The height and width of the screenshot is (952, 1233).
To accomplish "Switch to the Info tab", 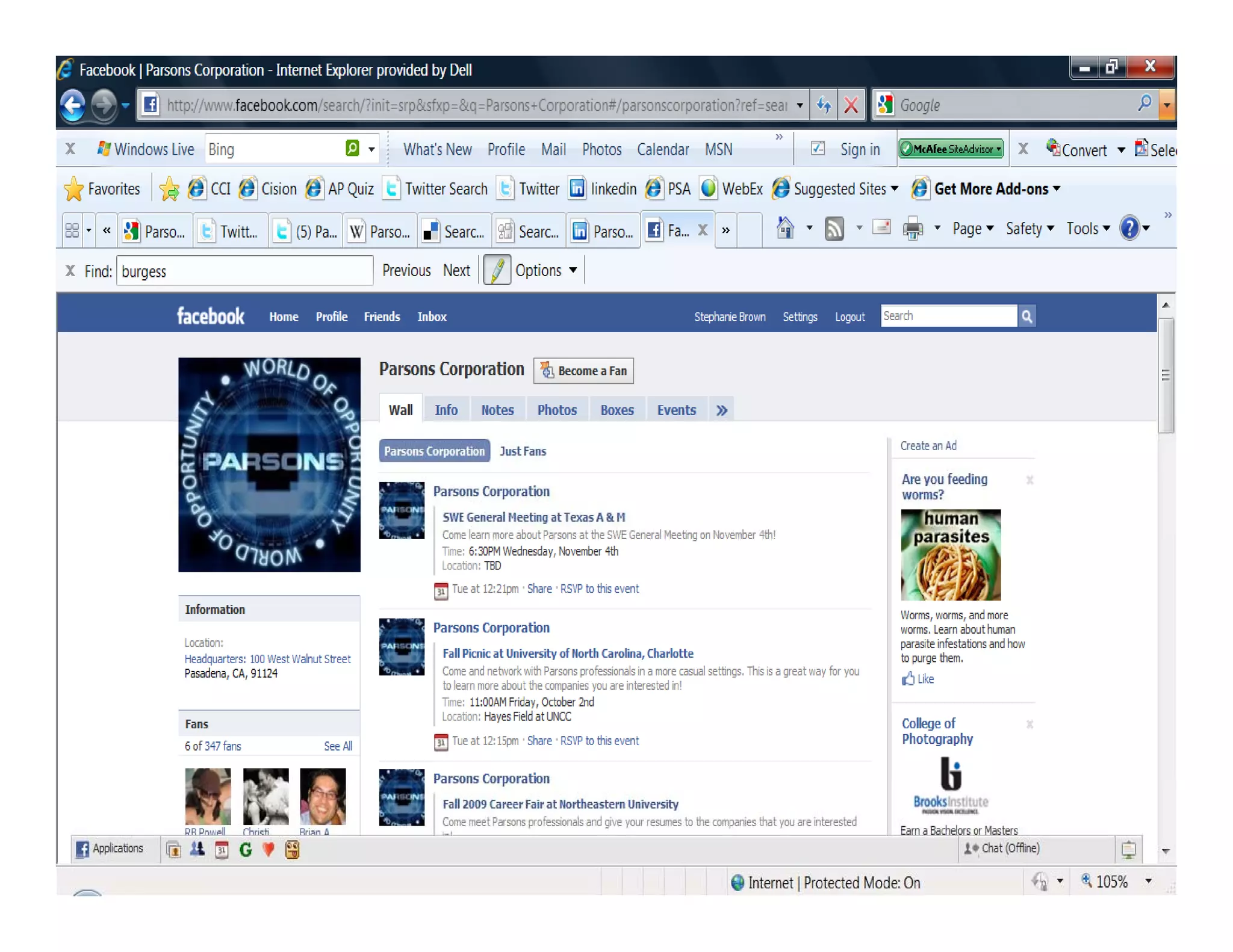I will (x=446, y=410).
